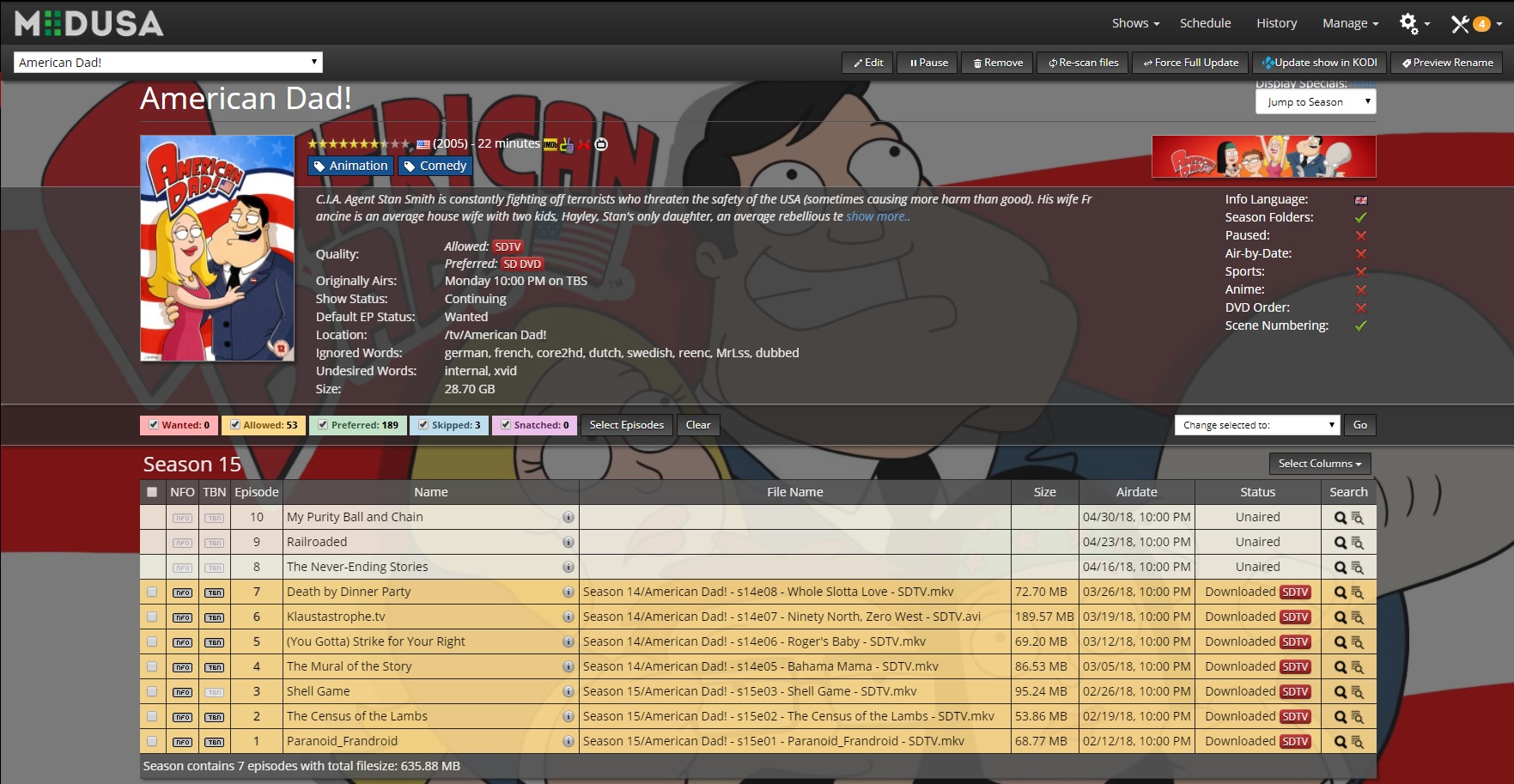1514x784 pixels.
Task: Click show more.. to expand the description
Action: (876, 216)
